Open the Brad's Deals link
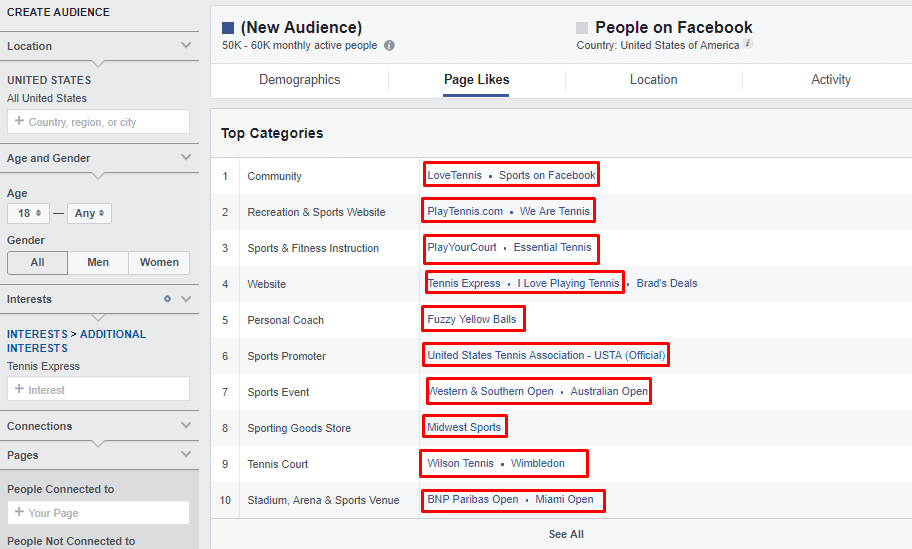912x549 pixels. [x=667, y=283]
